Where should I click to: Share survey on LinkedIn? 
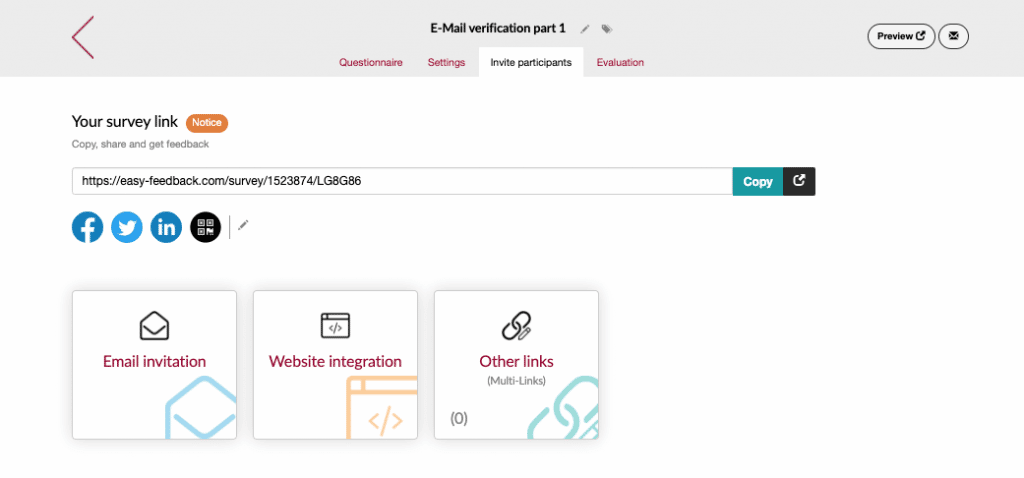click(x=166, y=227)
